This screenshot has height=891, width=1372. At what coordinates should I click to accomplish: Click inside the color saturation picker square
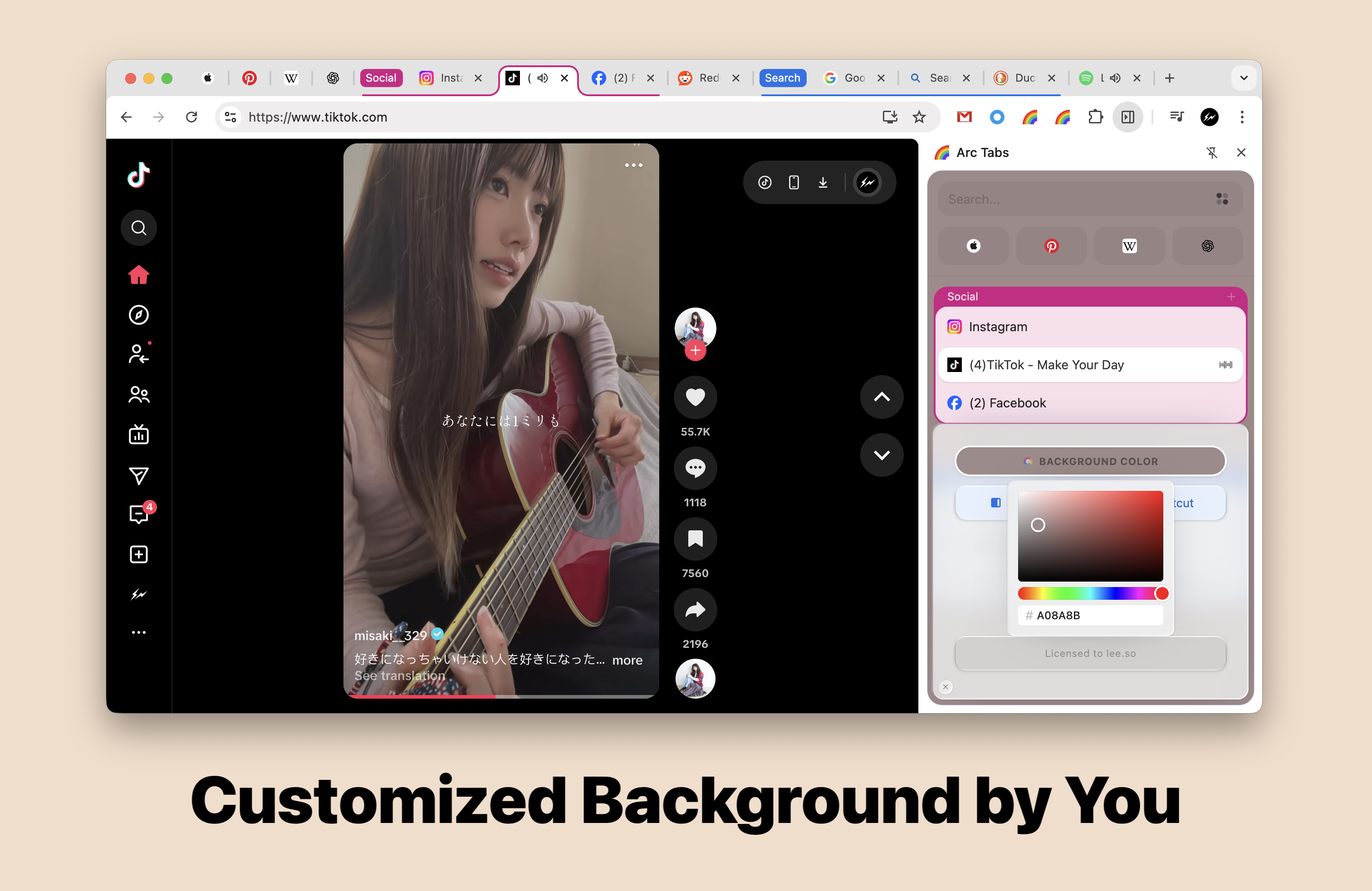(1090, 536)
